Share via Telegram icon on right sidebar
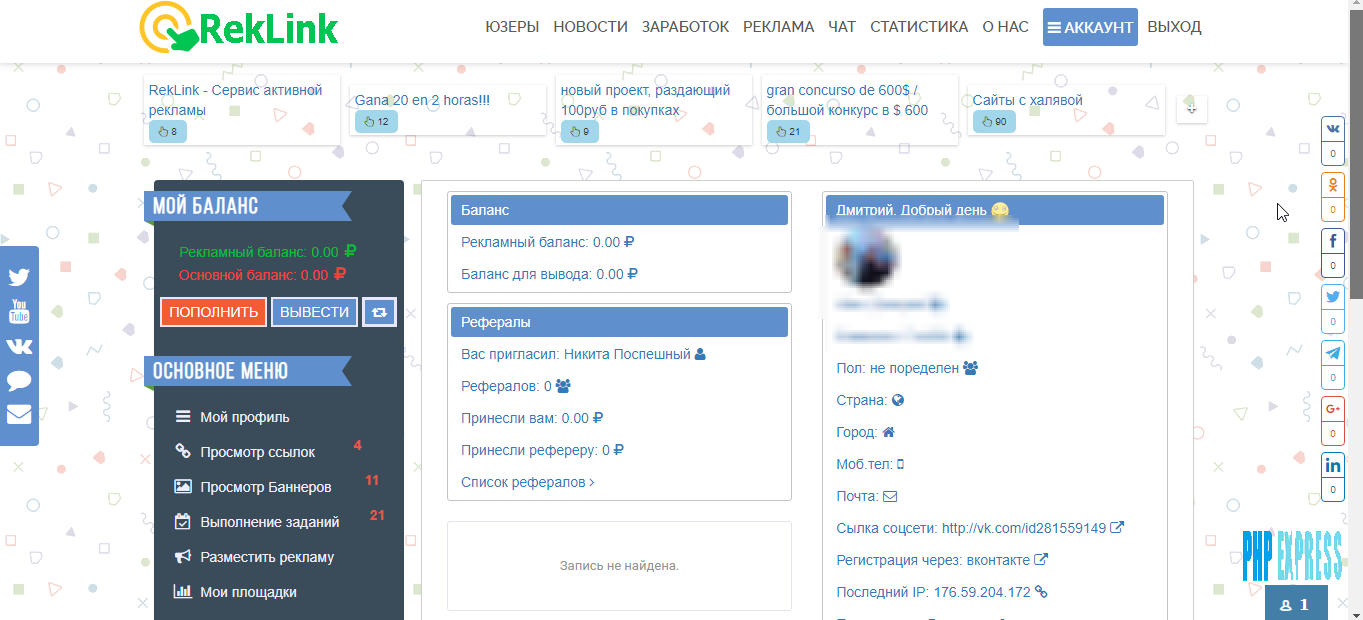The width and height of the screenshot is (1363, 620). [1332, 354]
